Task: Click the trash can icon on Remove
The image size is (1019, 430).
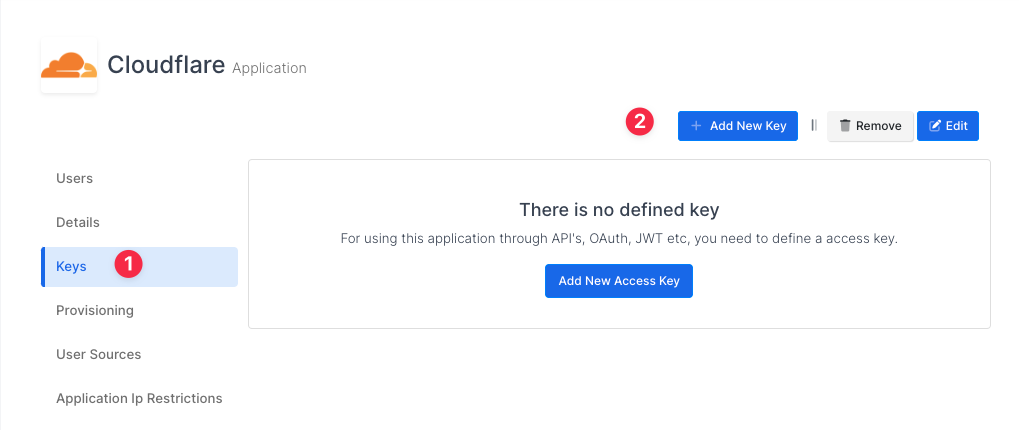Action: coord(845,126)
